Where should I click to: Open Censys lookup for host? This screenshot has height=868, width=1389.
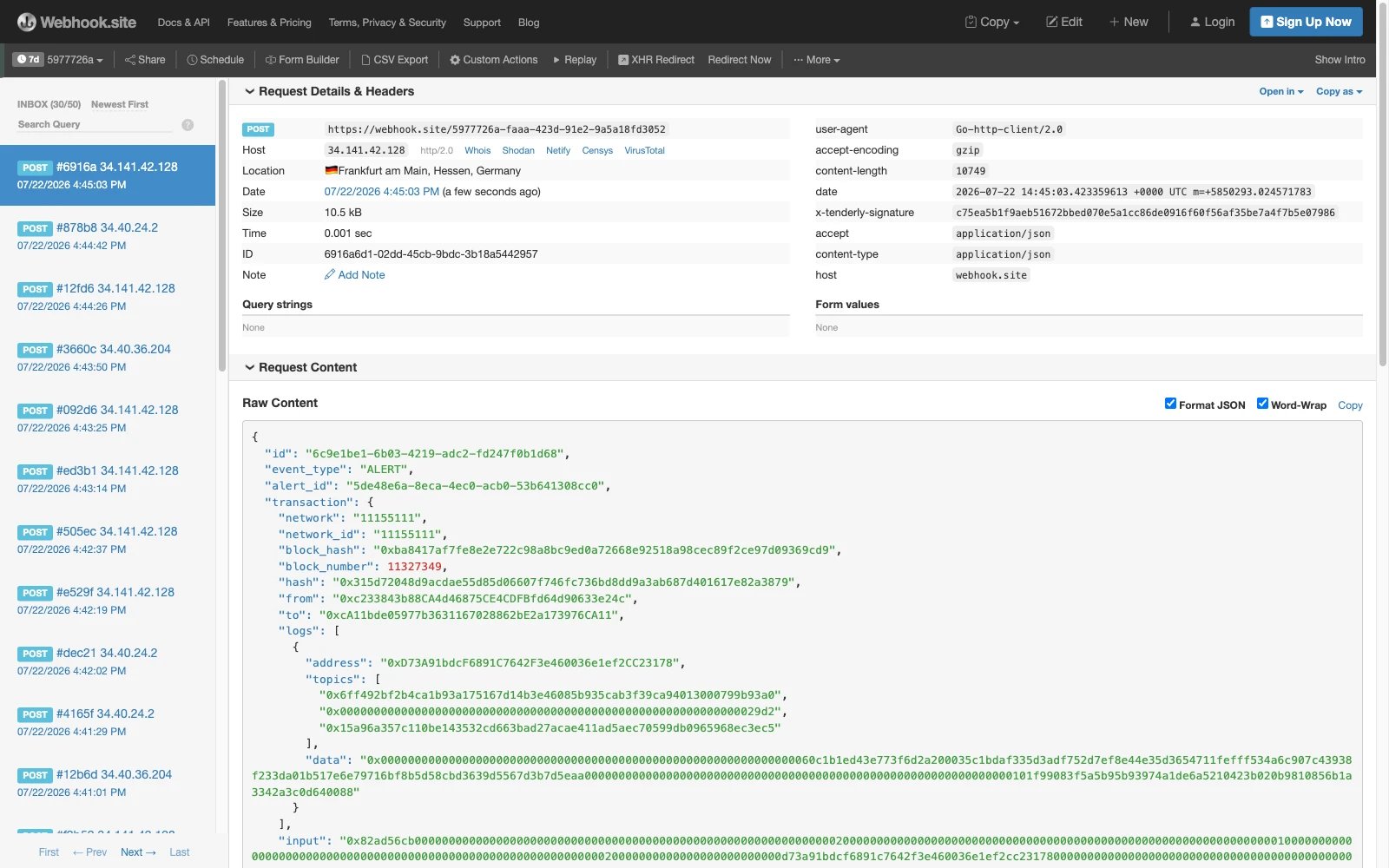pos(597,150)
